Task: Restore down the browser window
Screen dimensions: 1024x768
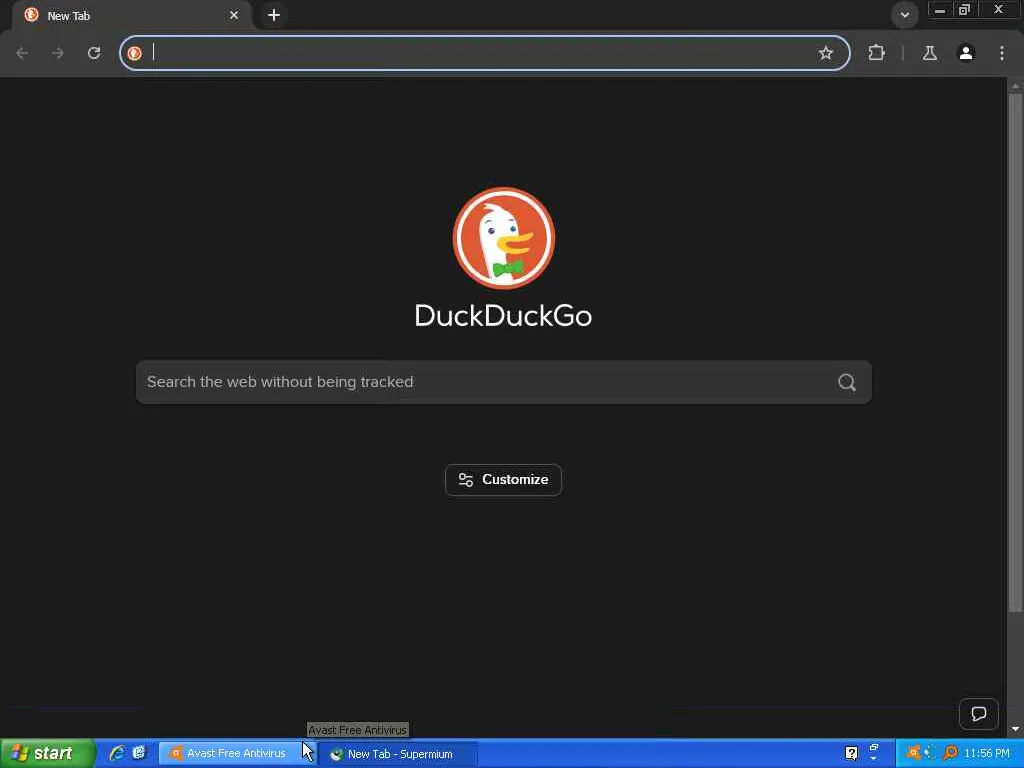Action: 964,10
